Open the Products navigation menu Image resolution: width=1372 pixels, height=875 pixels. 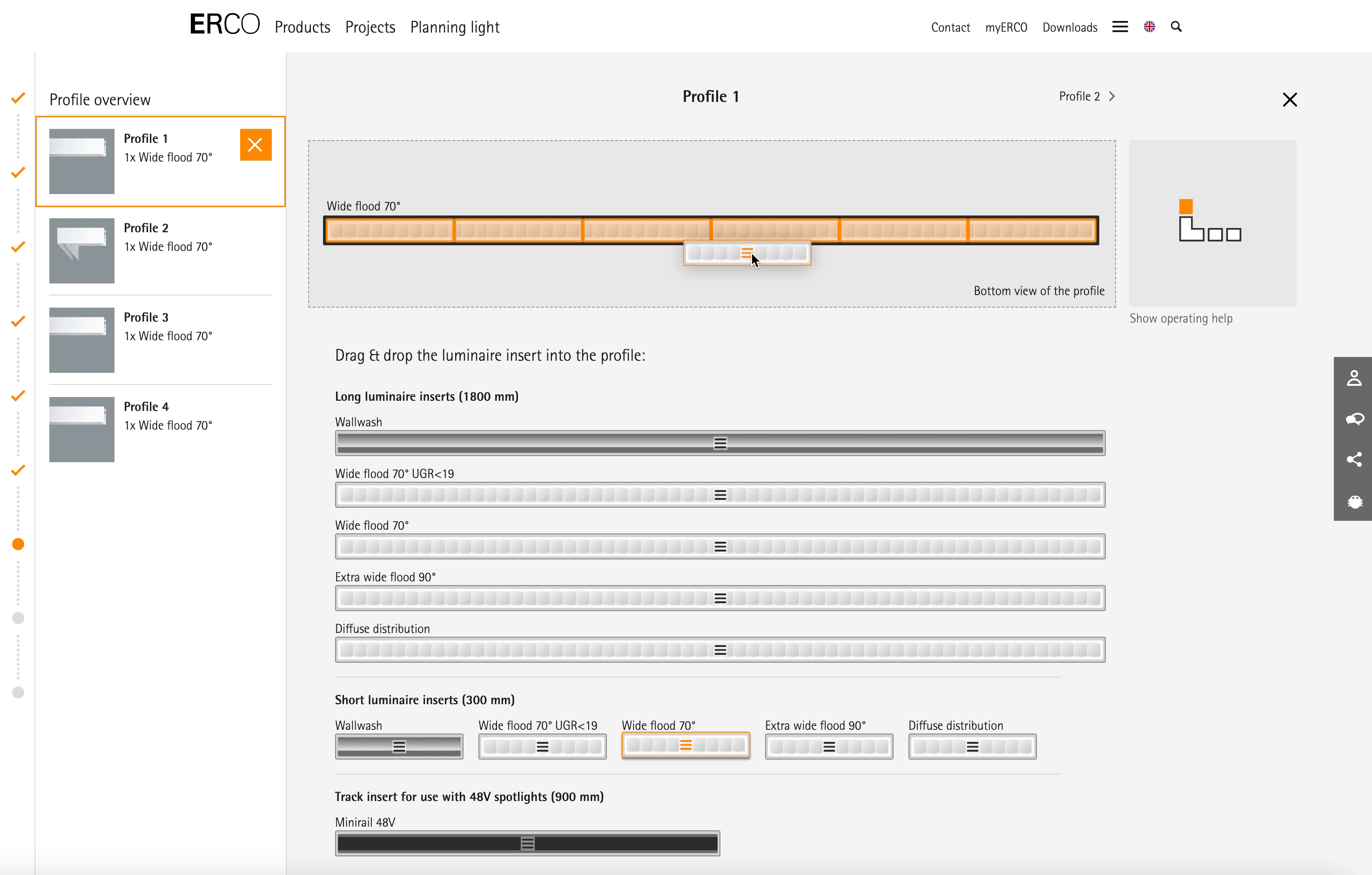[x=302, y=27]
